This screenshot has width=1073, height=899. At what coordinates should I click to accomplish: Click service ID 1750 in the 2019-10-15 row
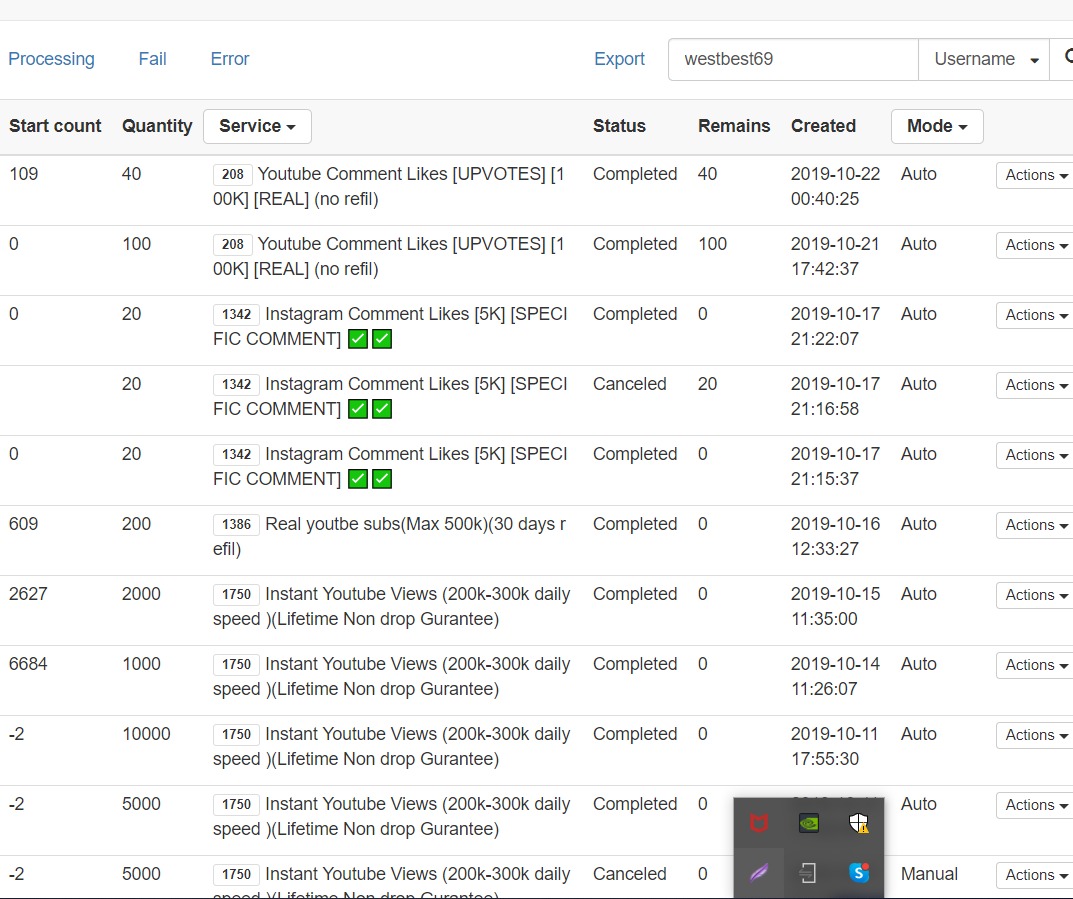236,595
